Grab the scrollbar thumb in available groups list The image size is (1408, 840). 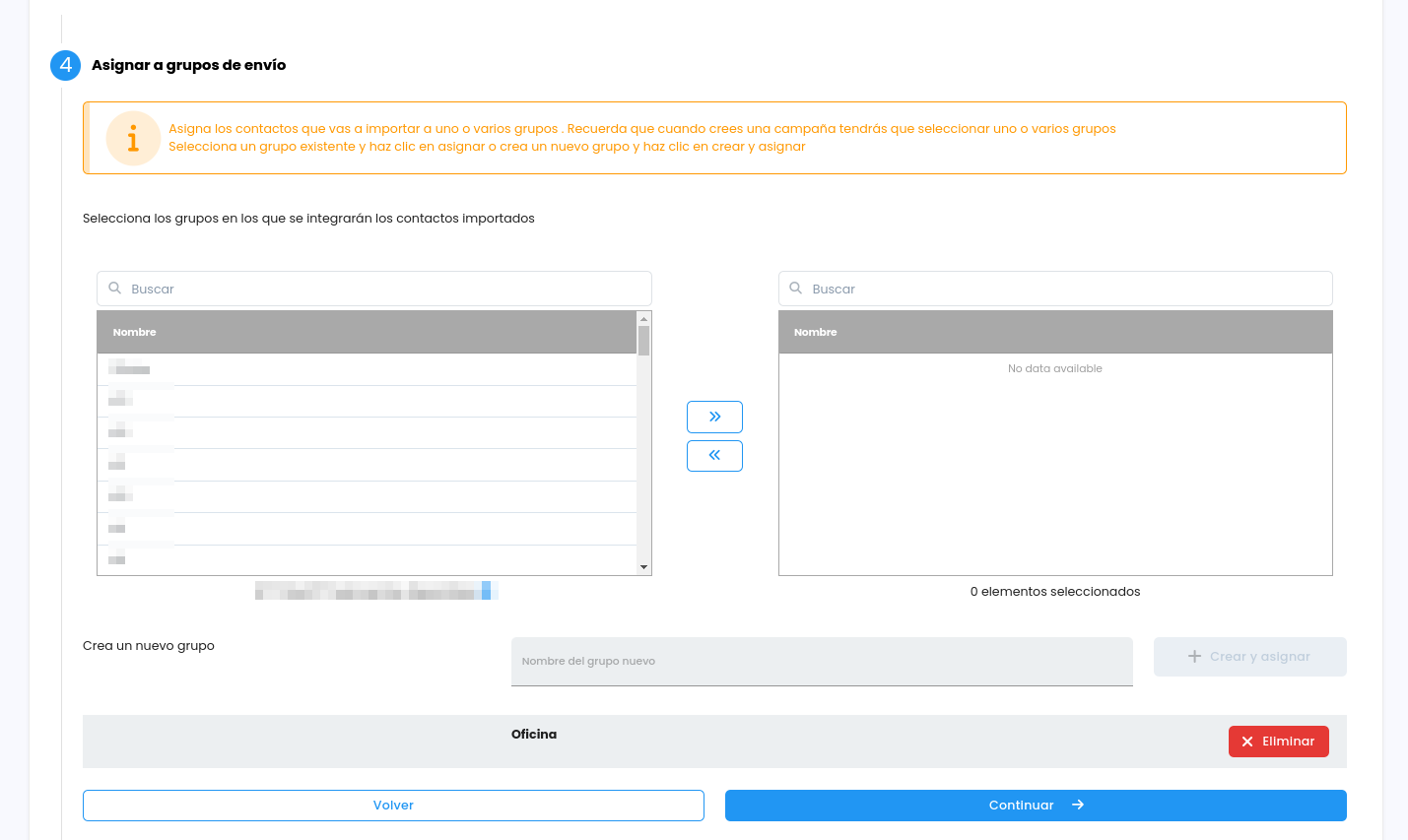pyautogui.click(x=643, y=341)
